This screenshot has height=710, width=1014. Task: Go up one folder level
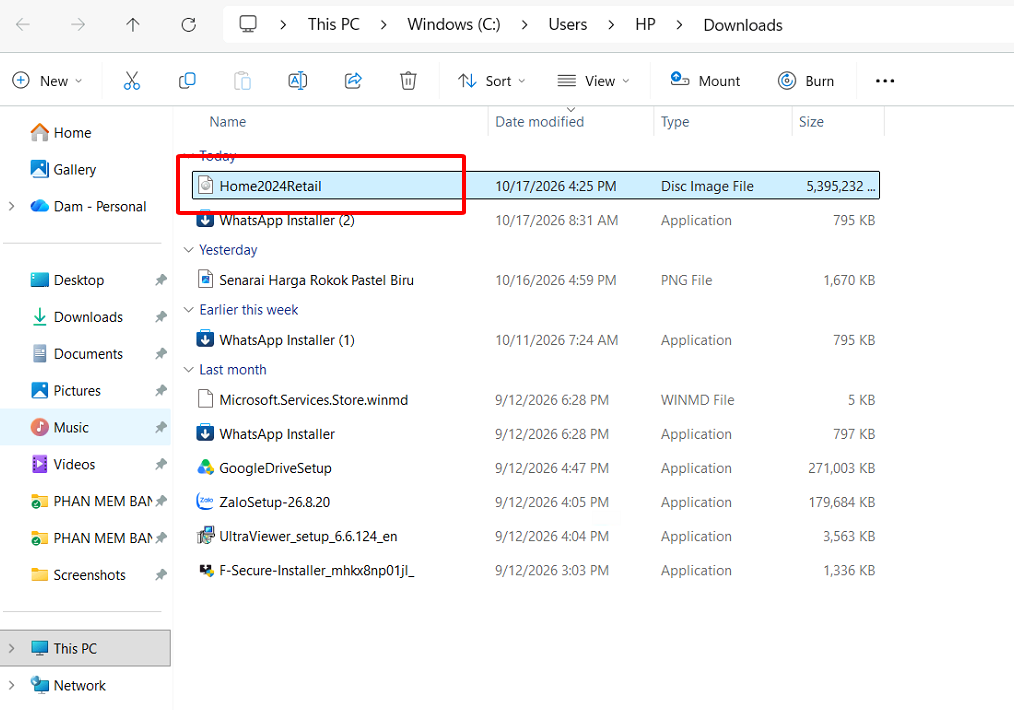[x=133, y=25]
